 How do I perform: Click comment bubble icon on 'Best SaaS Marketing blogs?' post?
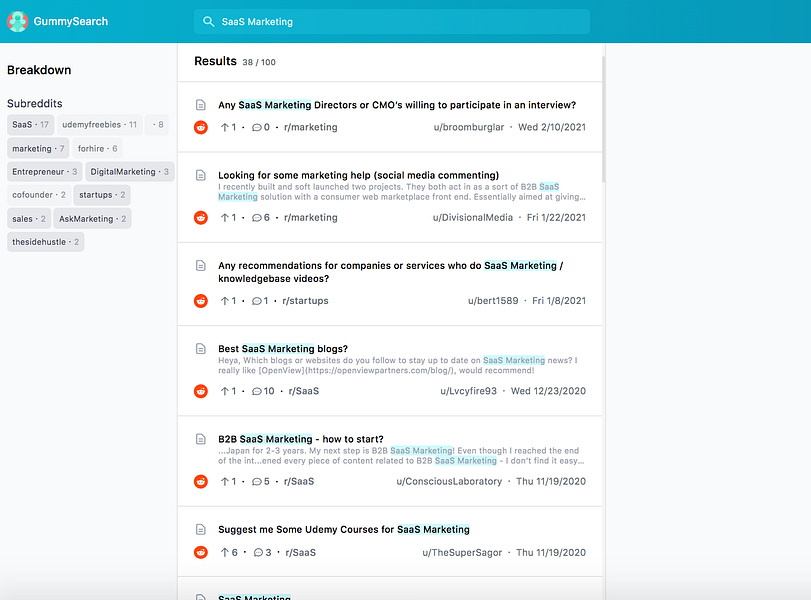(257, 392)
